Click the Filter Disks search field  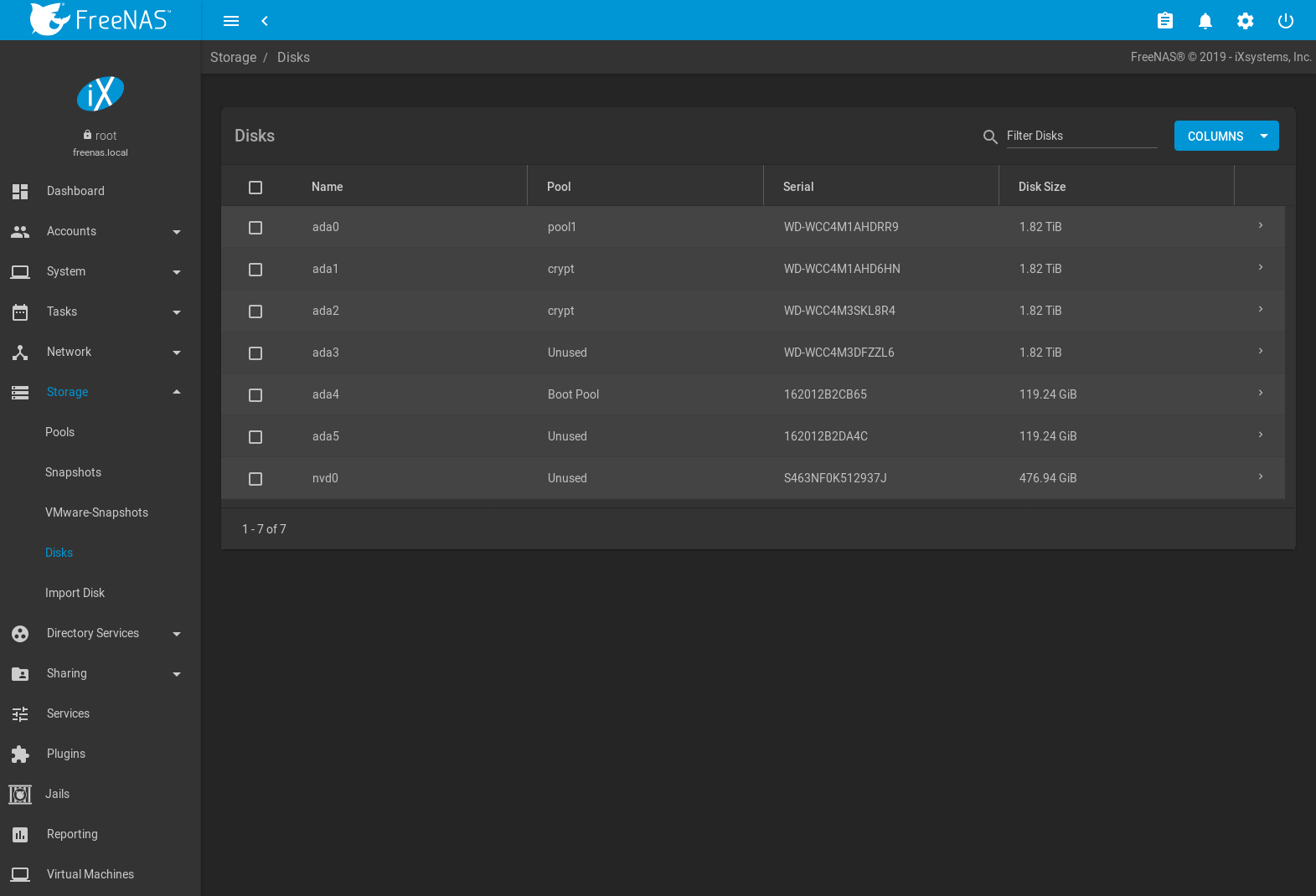click(1081, 136)
